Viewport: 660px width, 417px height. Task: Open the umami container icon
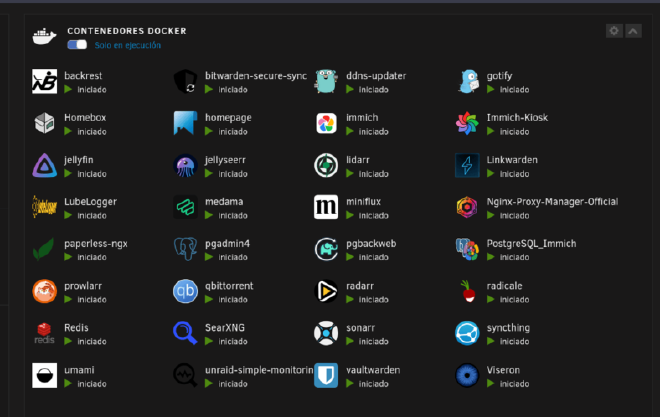pyautogui.click(x=45, y=375)
